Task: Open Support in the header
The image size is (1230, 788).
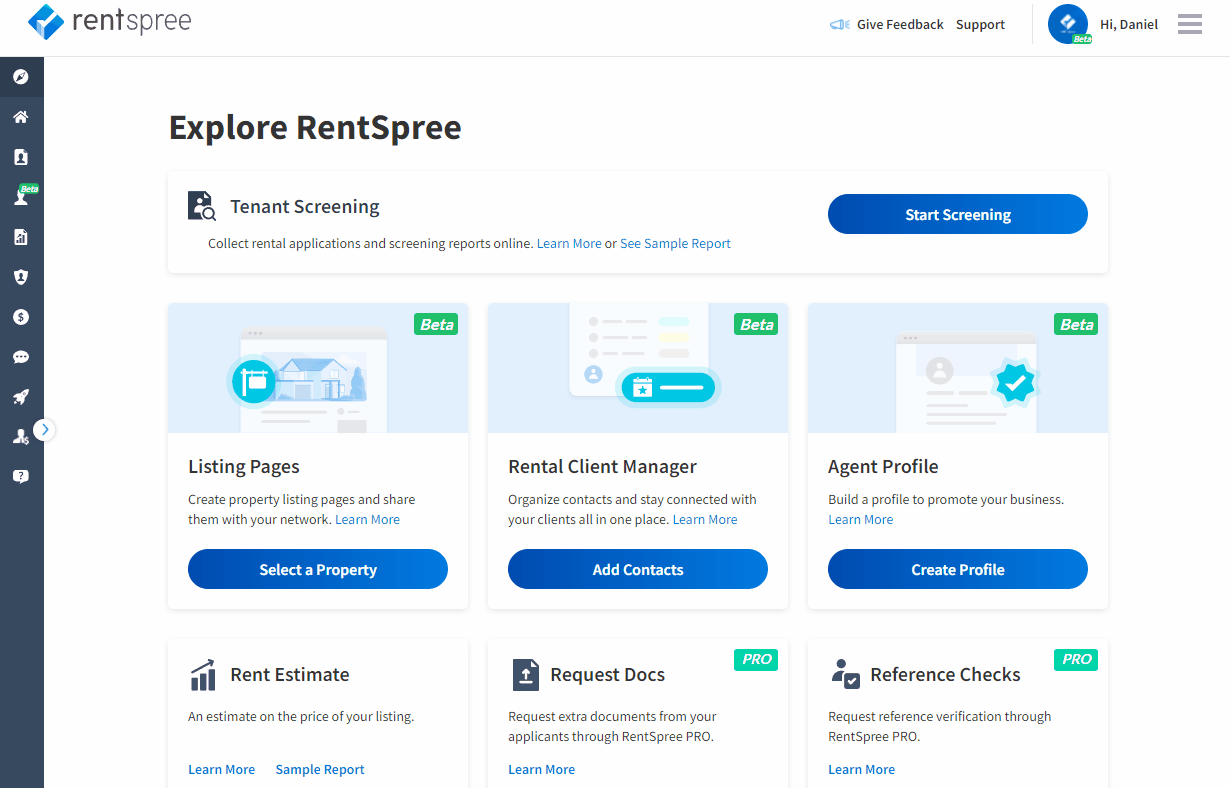Action: [x=980, y=25]
